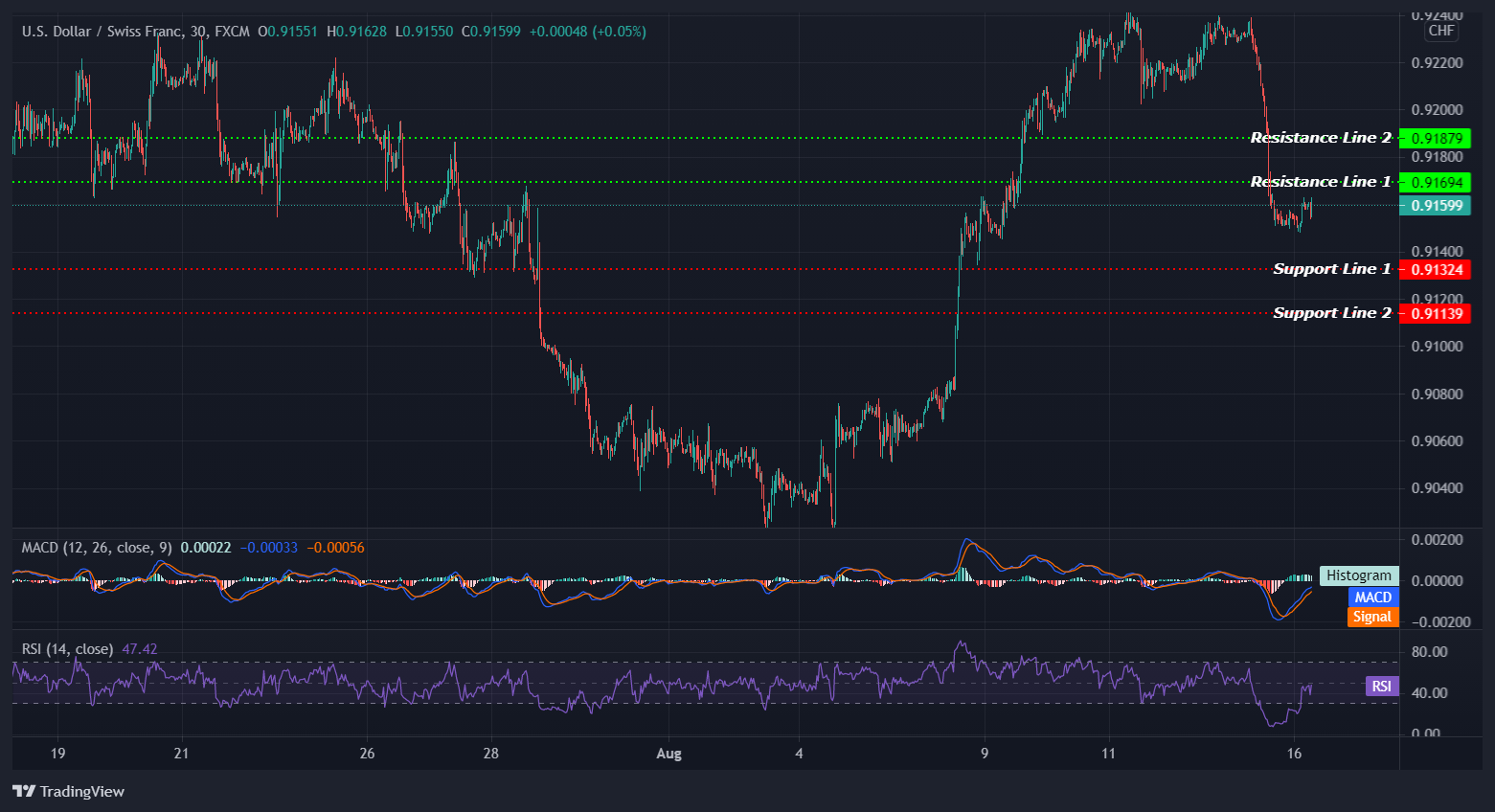Click the Aug label on the time axis
Screen dimensions: 1495x812
pyautogui.click(x=668, y=754)
